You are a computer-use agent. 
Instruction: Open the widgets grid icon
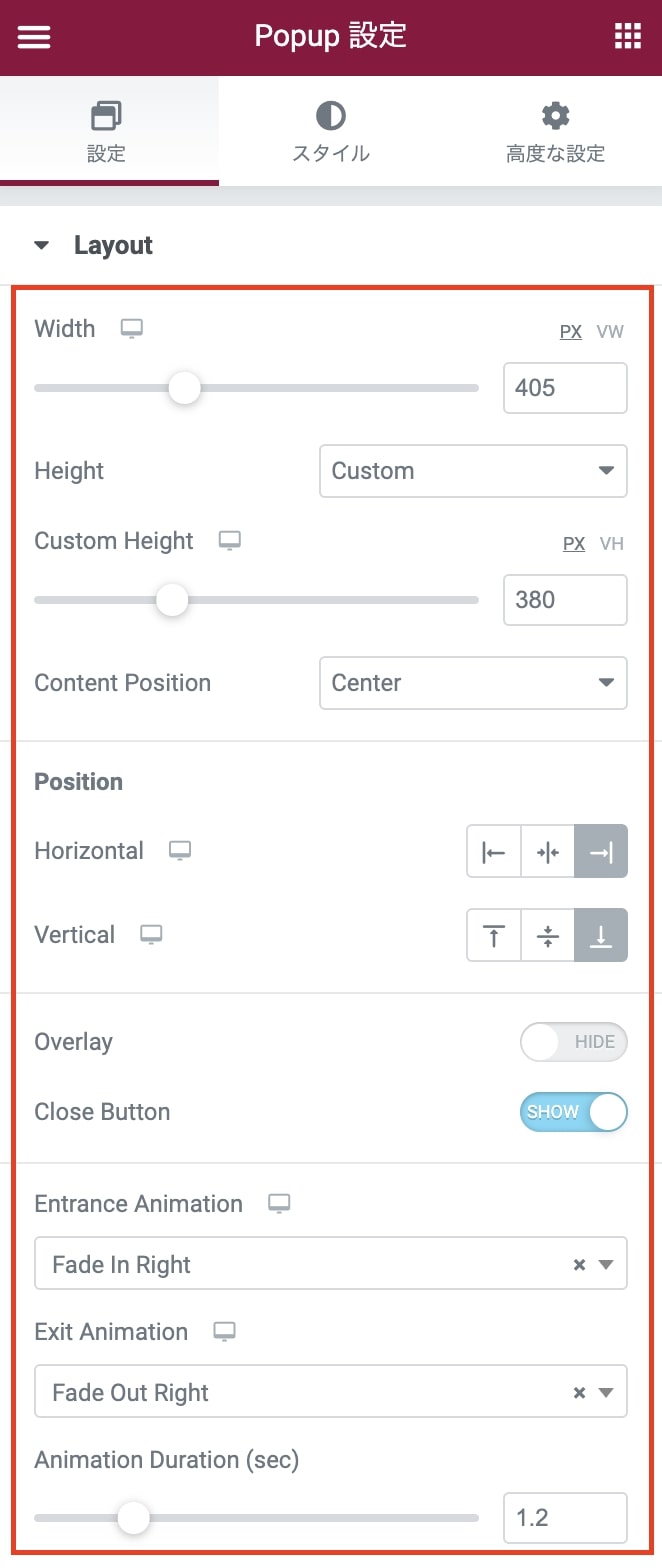627,37
